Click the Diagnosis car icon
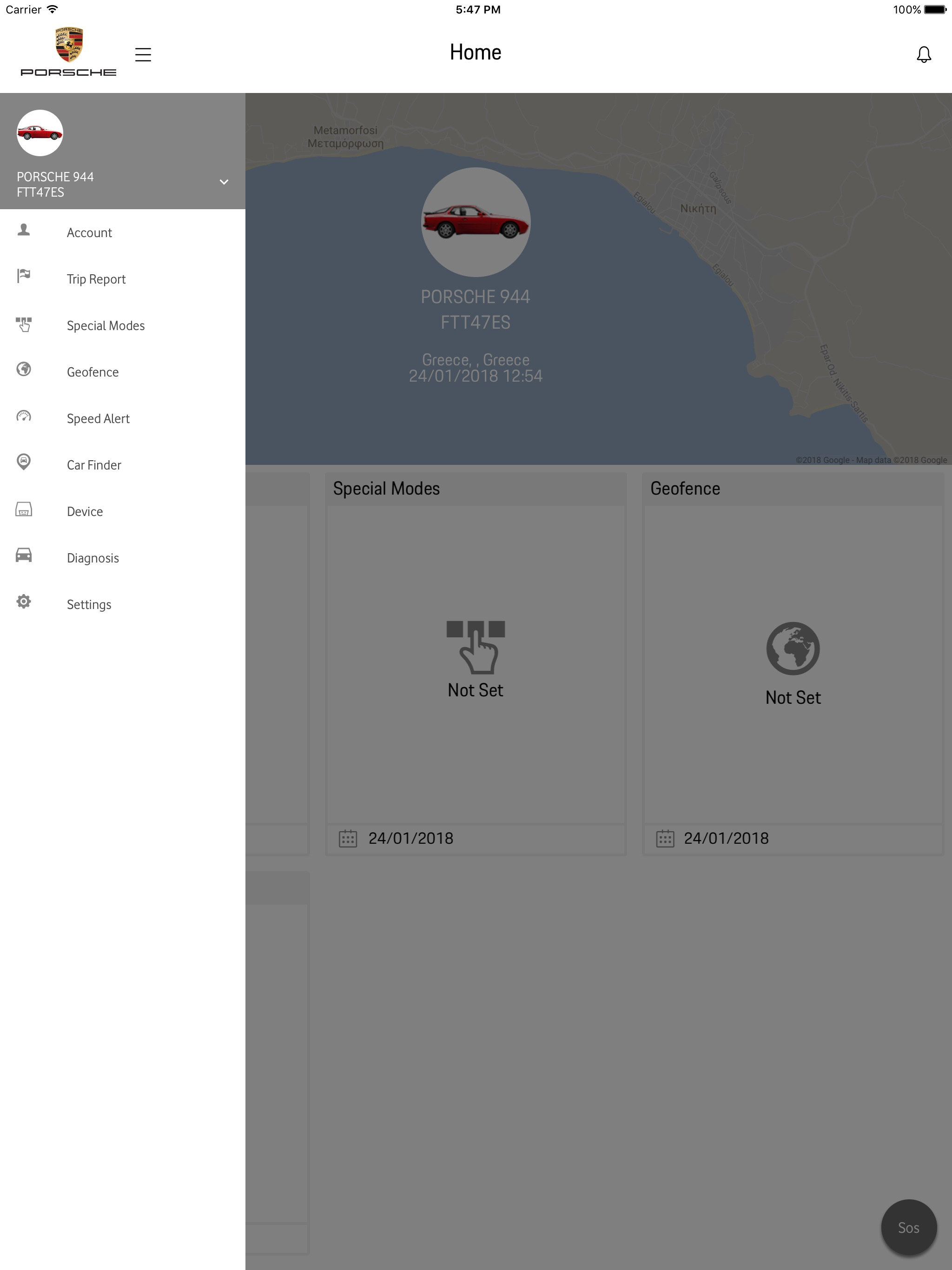The width and height of the screenshot is (952, 1270). point(24,555)
